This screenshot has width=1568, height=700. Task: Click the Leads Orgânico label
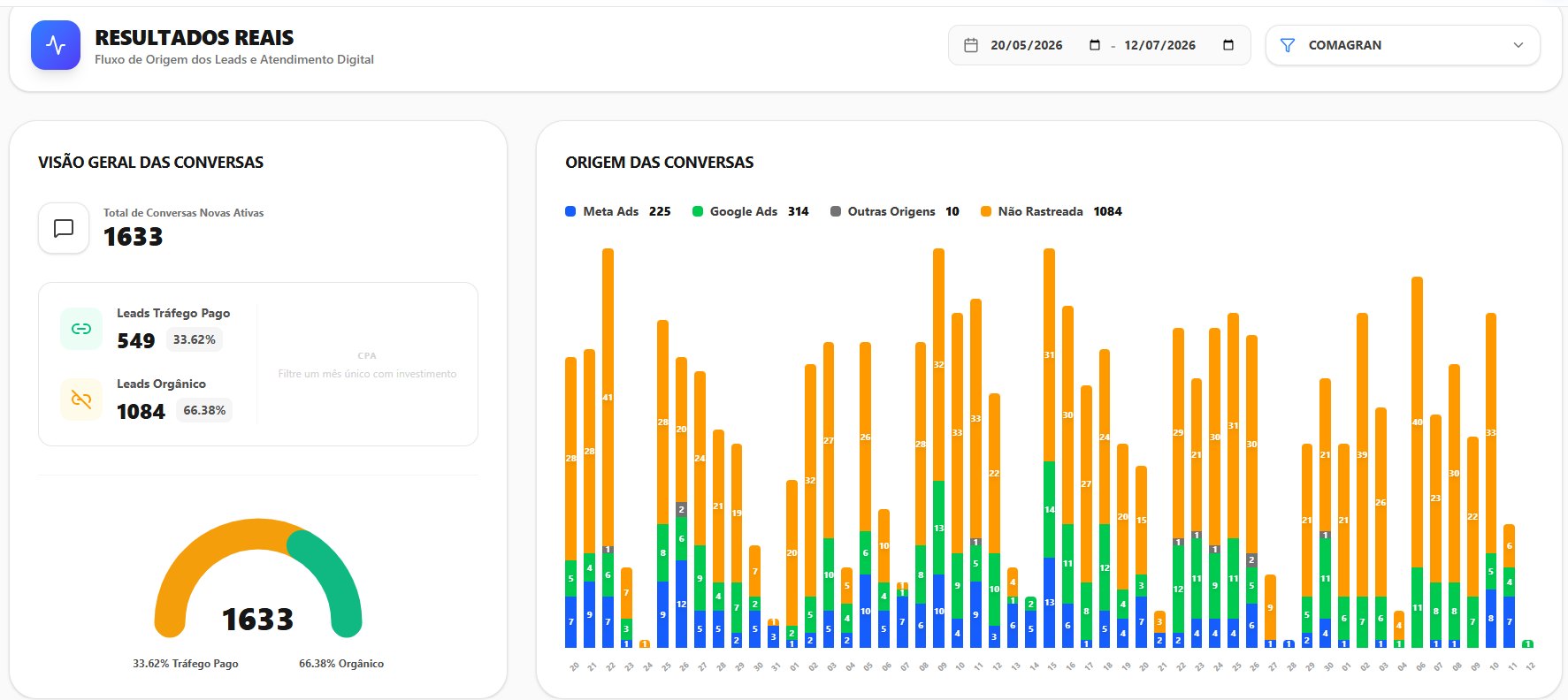tap(161, 384)
